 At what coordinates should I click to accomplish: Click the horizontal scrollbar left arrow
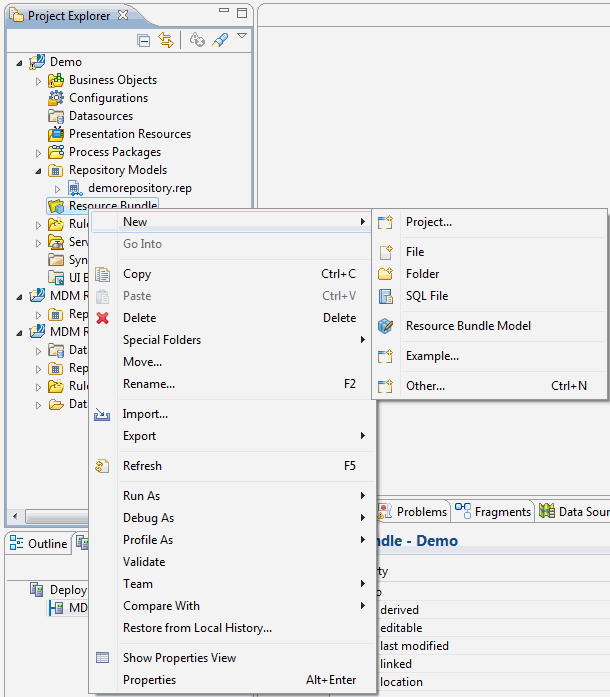coord(16,517)
